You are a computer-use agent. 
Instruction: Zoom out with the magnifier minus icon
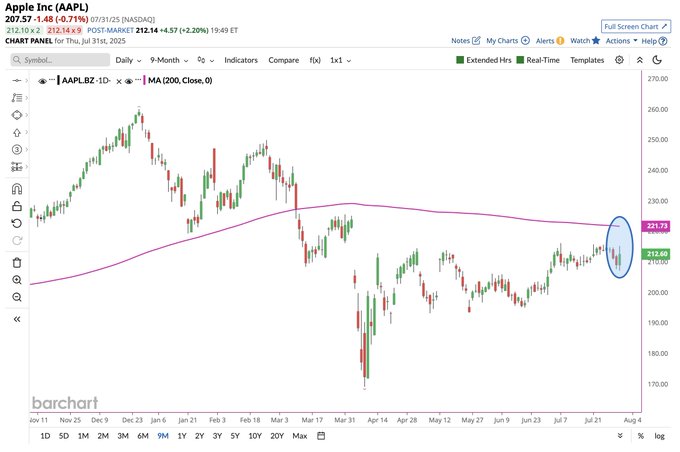(x=17, y=298)
